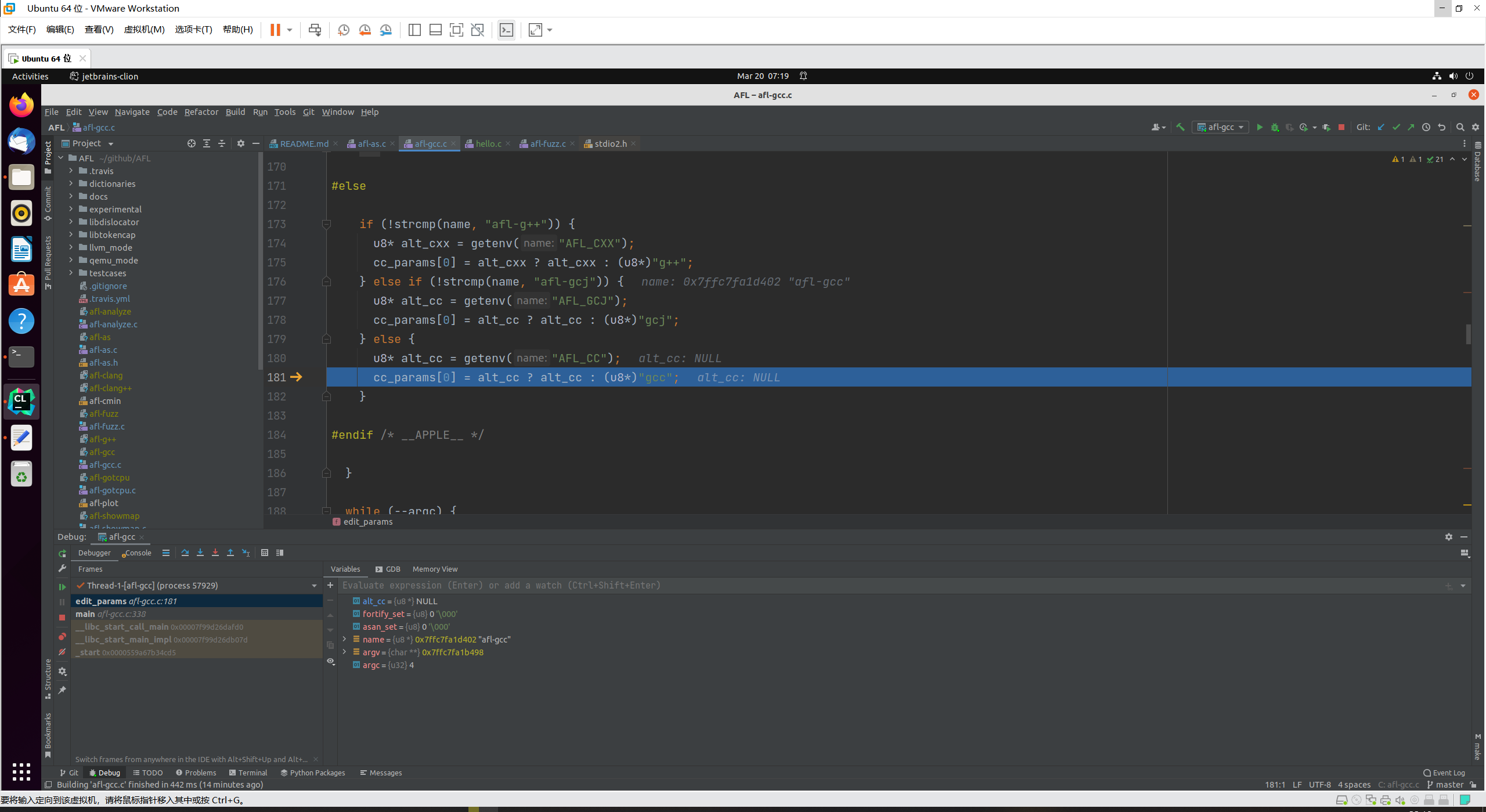The height and width of the screenshot is (812, 1486).
Task: Click the master git branch in status bar
Action: (x=1445, y=785)
